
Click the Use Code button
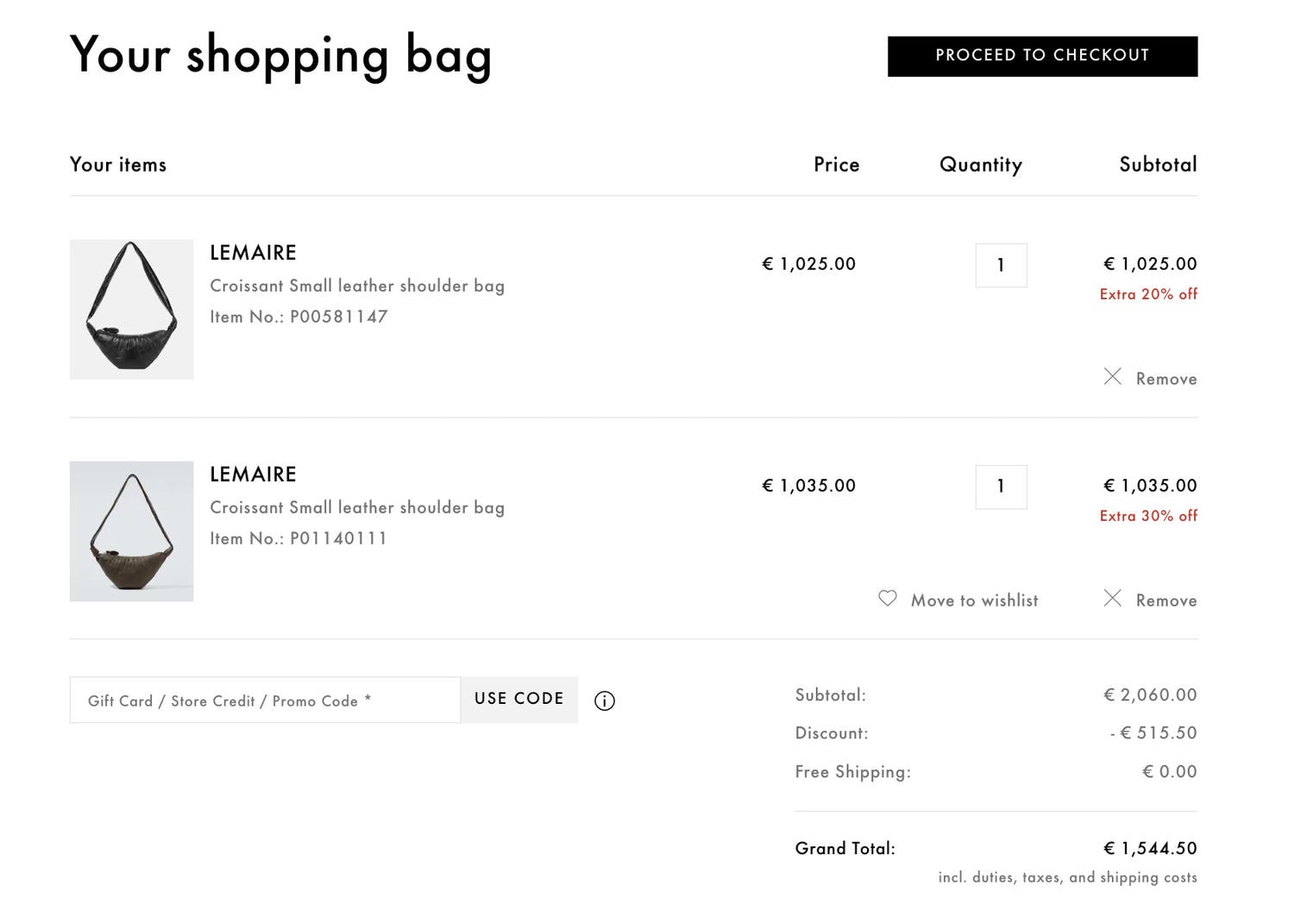[x=519, y=700]
